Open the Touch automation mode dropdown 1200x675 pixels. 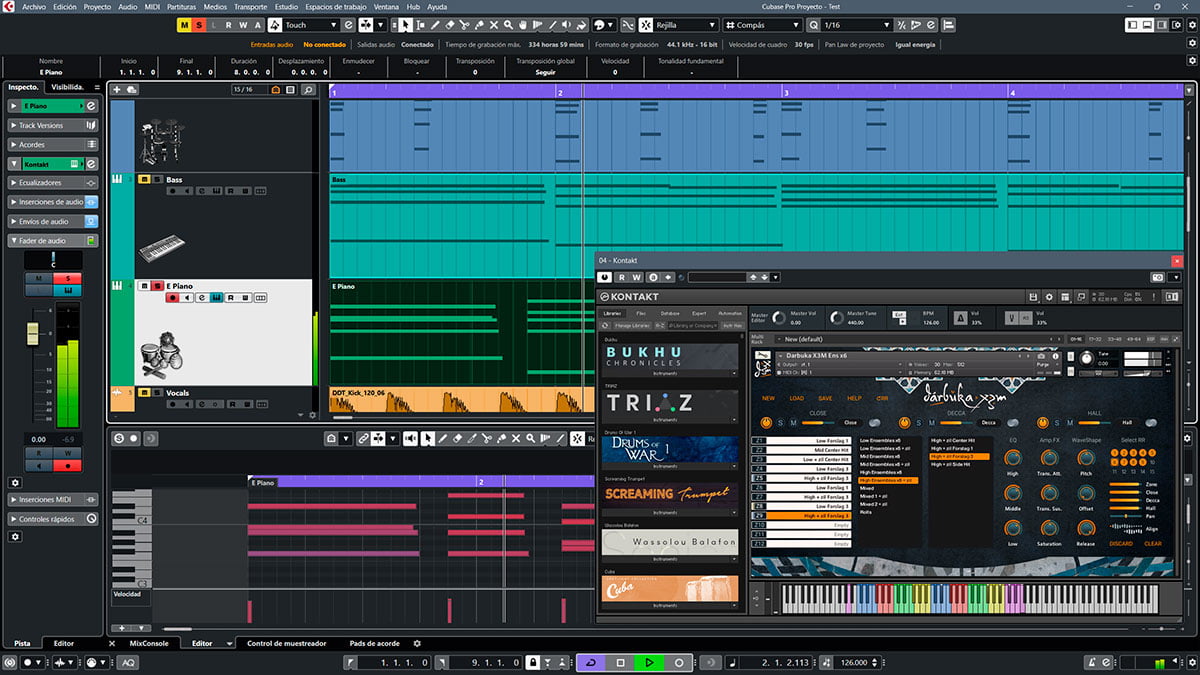[x=311, y=25]
